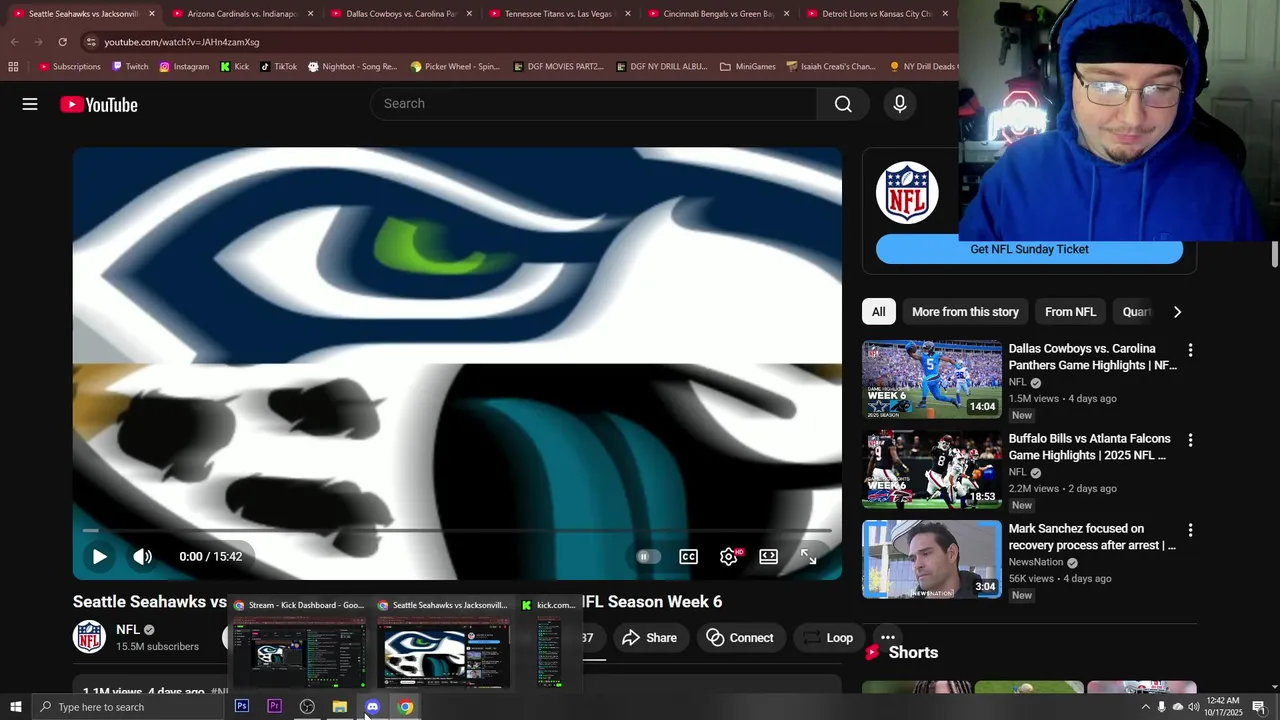
Task: Focus the YouTube search field
Action: point(594,104)
